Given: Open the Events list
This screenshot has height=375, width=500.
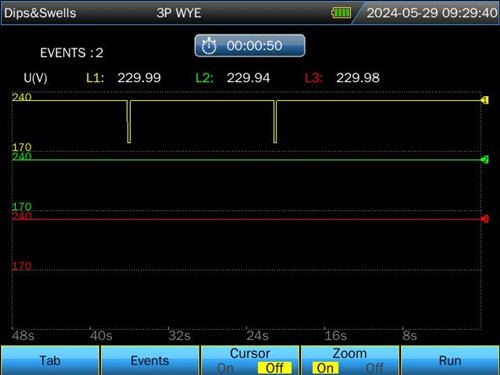Looking at the screenshot, I should tap(150, 361).
